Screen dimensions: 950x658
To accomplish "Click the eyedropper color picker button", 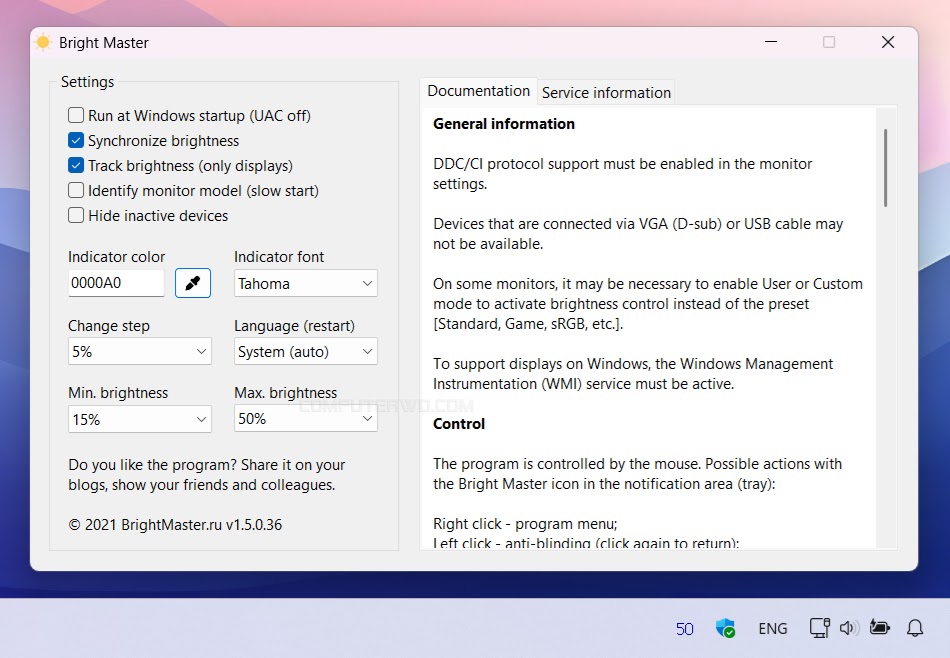I will pyautogui.click(x=193, y=283).
